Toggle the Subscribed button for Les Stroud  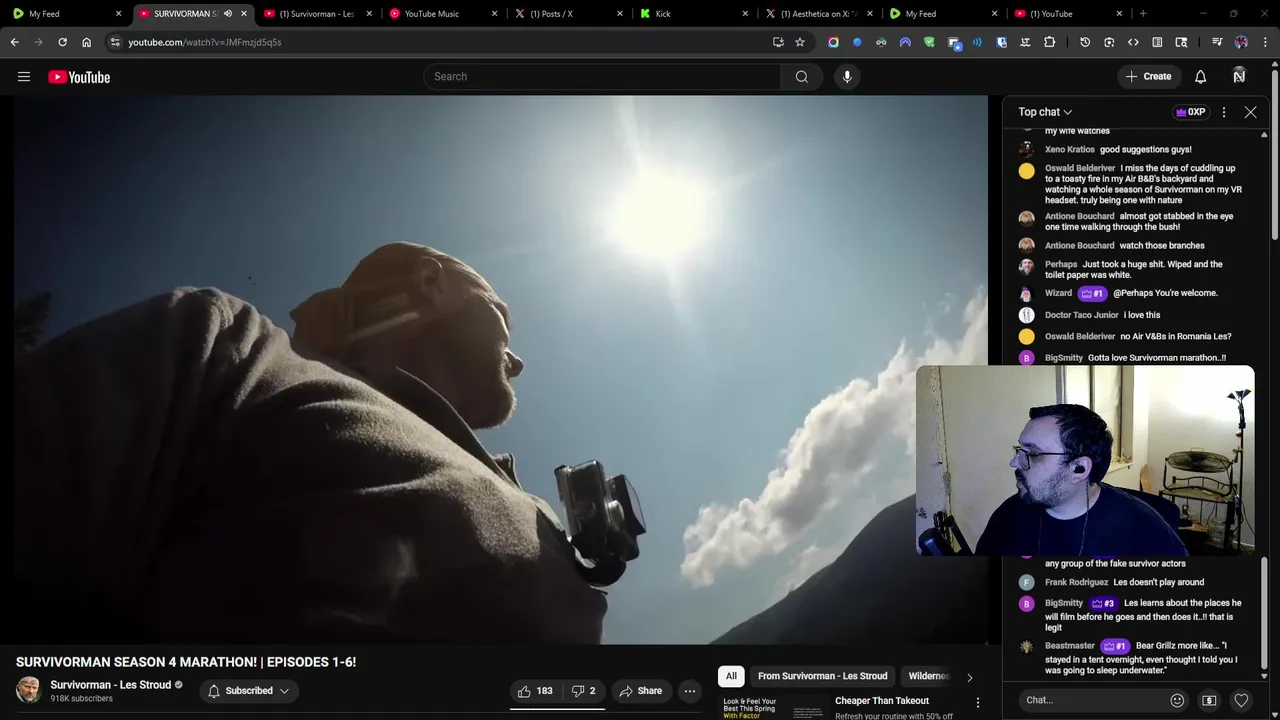click(249, 691)
